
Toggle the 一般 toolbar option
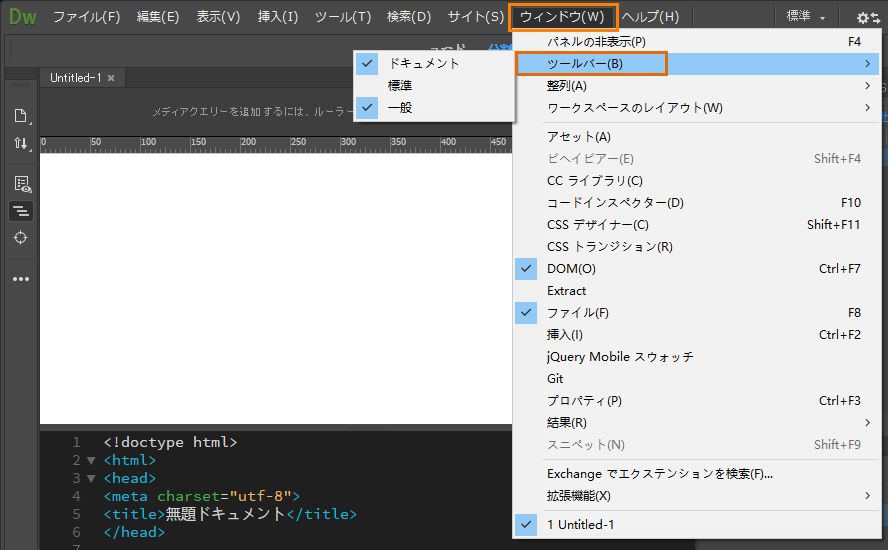[434, 108]
